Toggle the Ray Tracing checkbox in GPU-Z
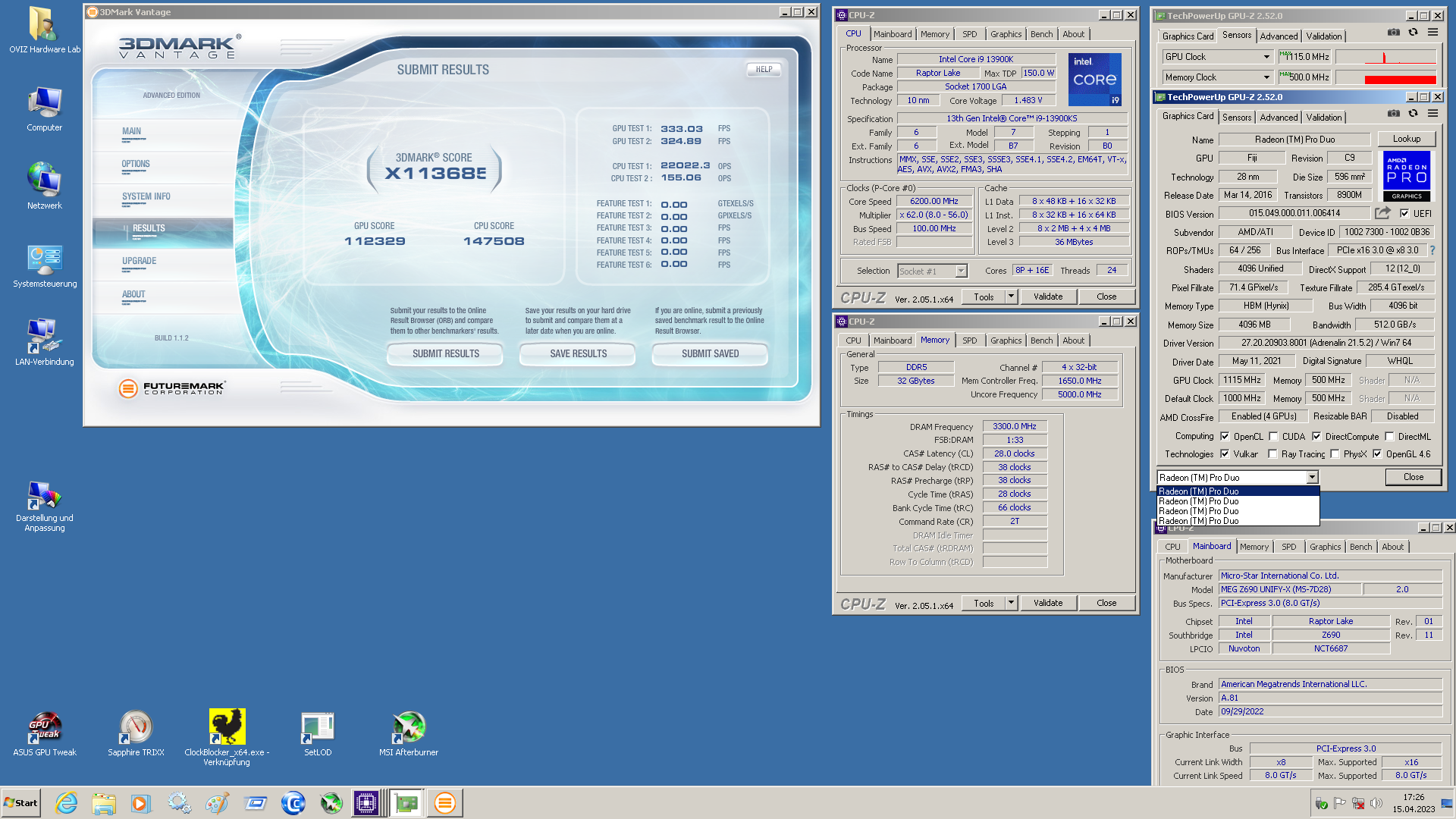Screen dimensions: 1456x819 click(1272, 453)
